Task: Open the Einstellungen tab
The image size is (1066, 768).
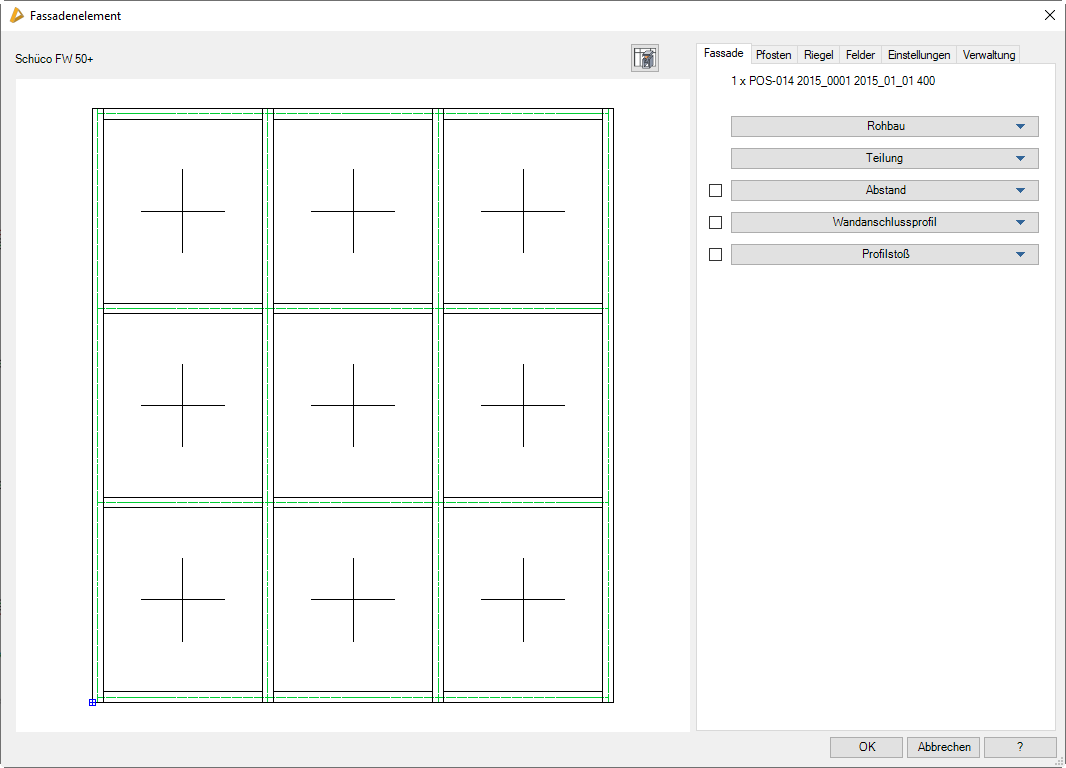Action: 918,55
